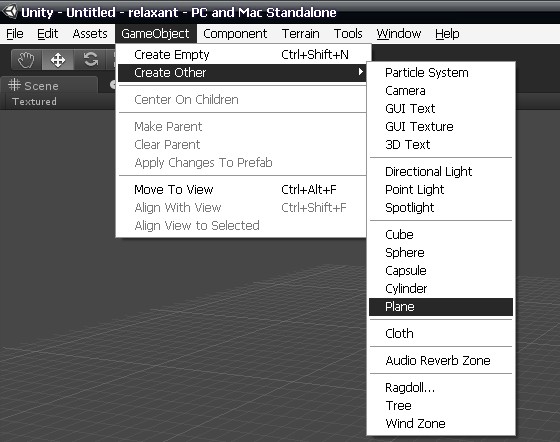Image resolution: width=560 pixels, height=442 pixels.
Task: Create a Particle System object
Action: (441, 72)
